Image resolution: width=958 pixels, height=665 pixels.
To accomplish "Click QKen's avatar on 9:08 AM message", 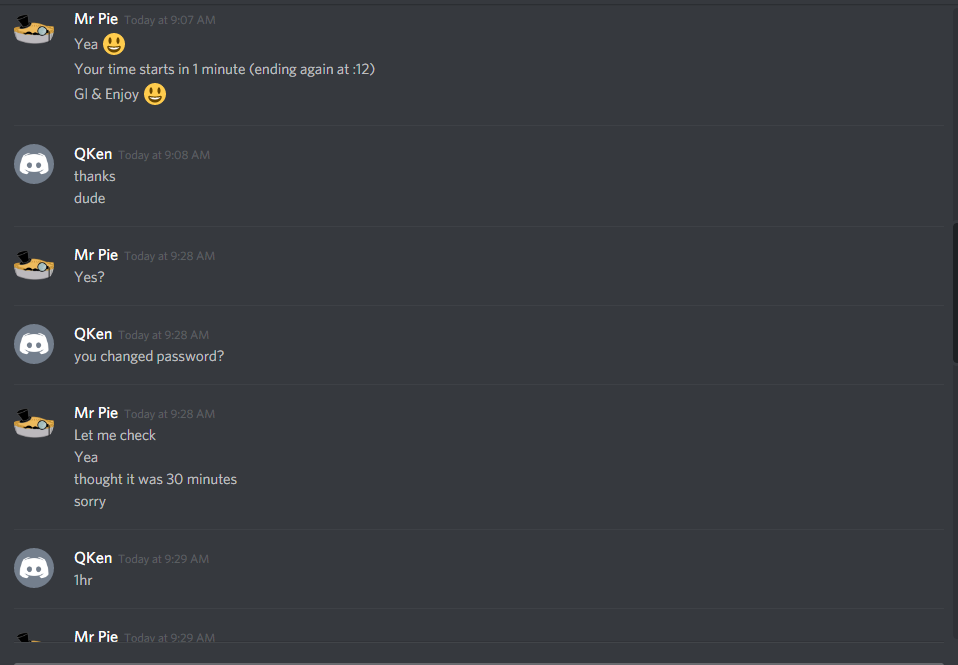I will [x=34, y=164].
